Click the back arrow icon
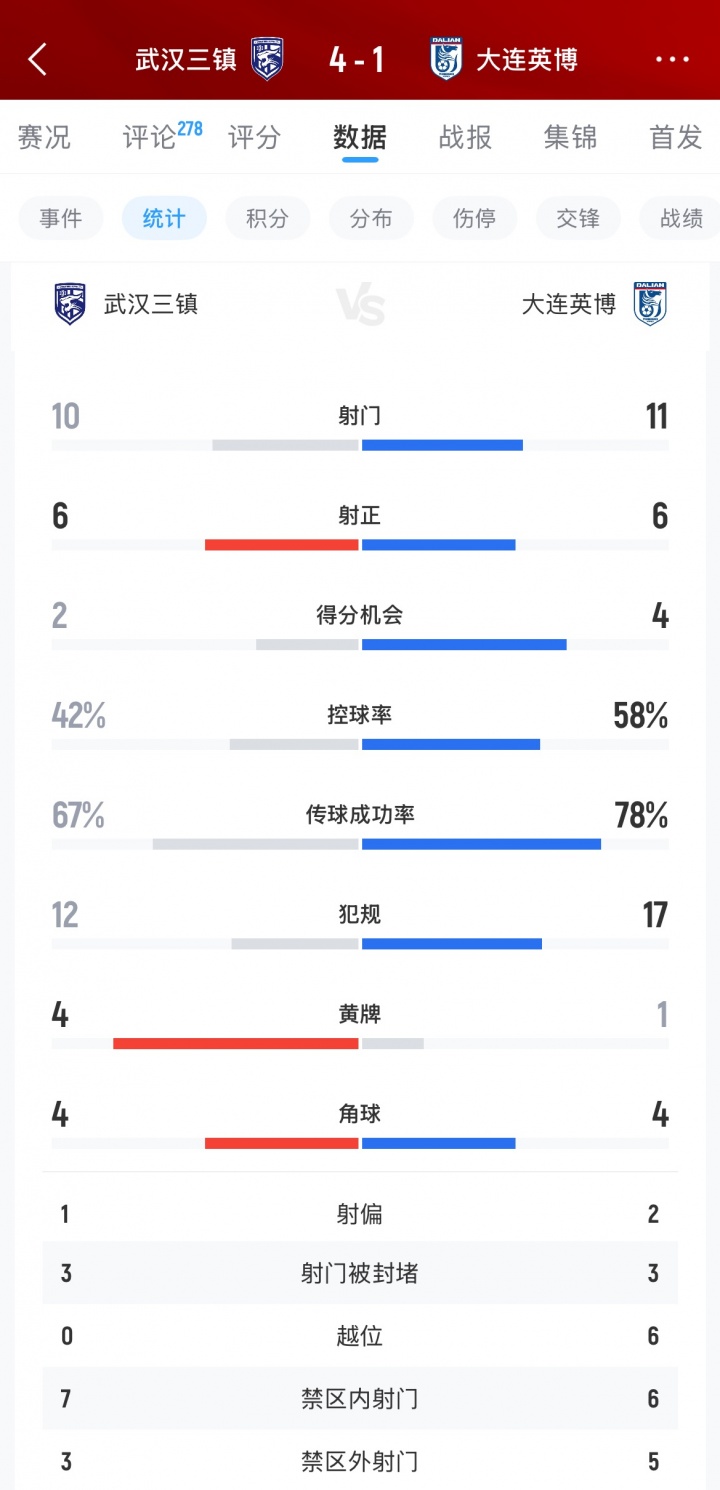The height and width of the screenshot is (1490, 720). (36, 59)
